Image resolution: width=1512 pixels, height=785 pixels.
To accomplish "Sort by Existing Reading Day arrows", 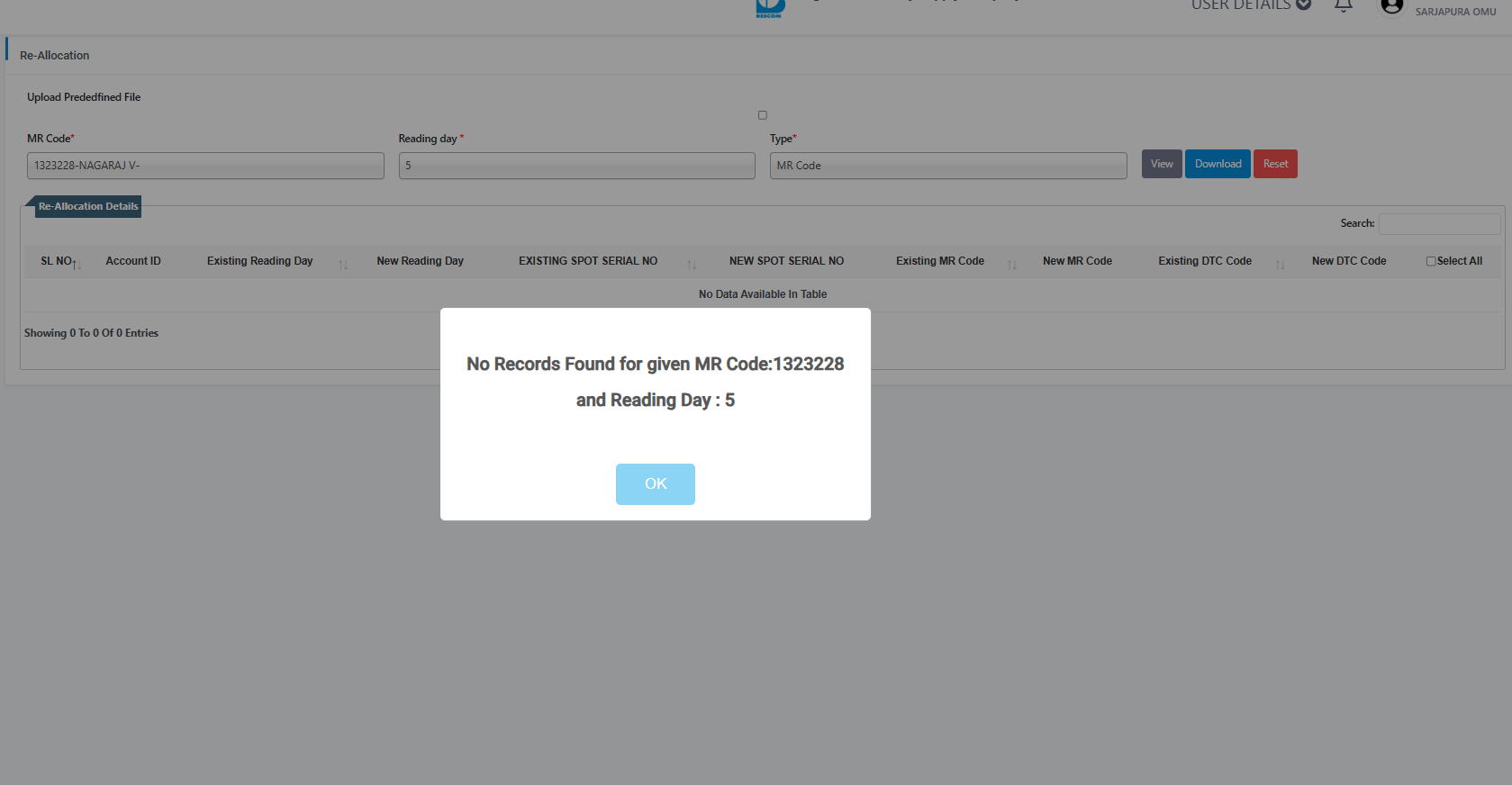I will pyautogui.click(x=343, y=265).
